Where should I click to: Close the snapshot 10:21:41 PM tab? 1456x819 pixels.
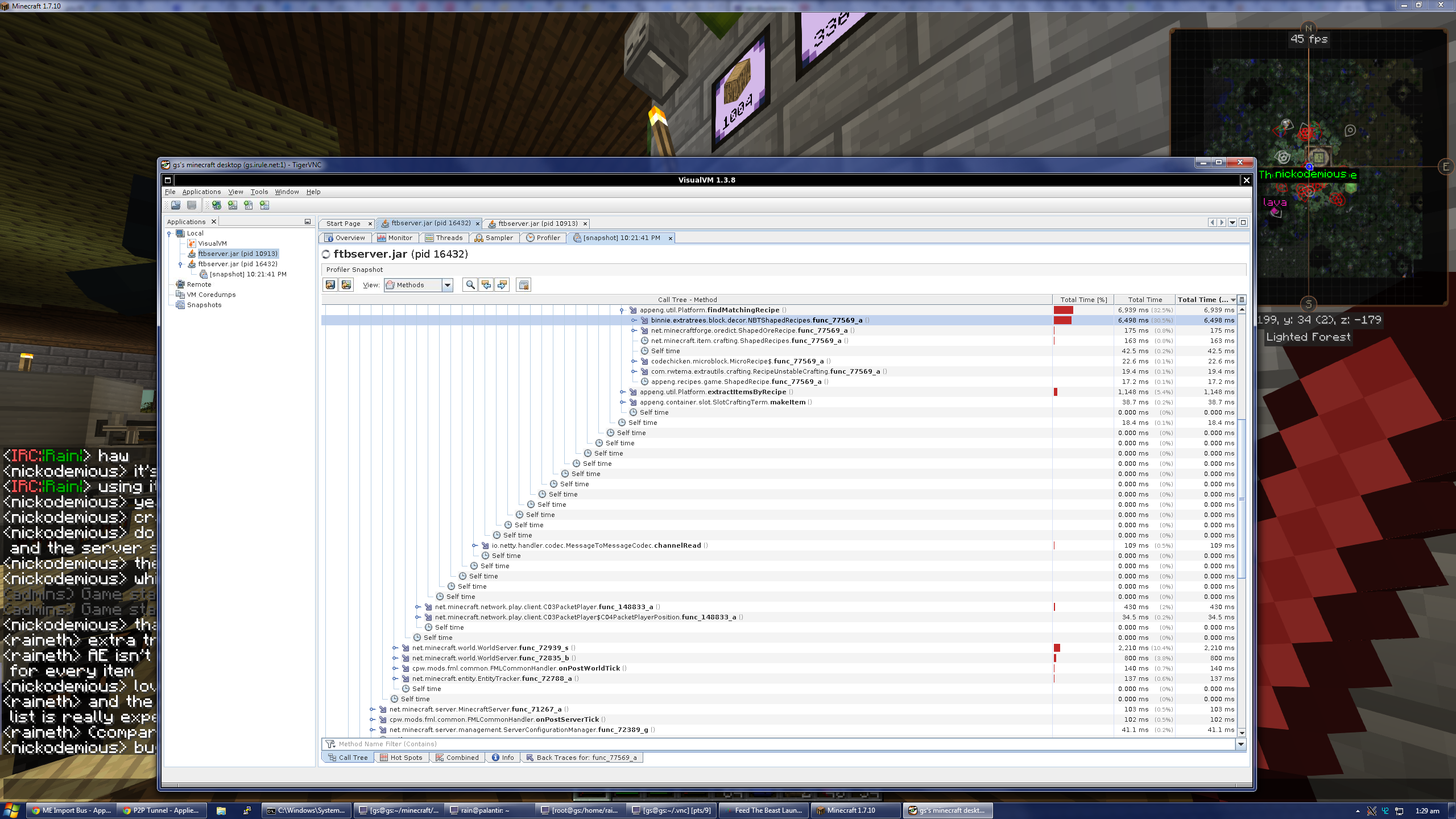click(x=671, y=238)
